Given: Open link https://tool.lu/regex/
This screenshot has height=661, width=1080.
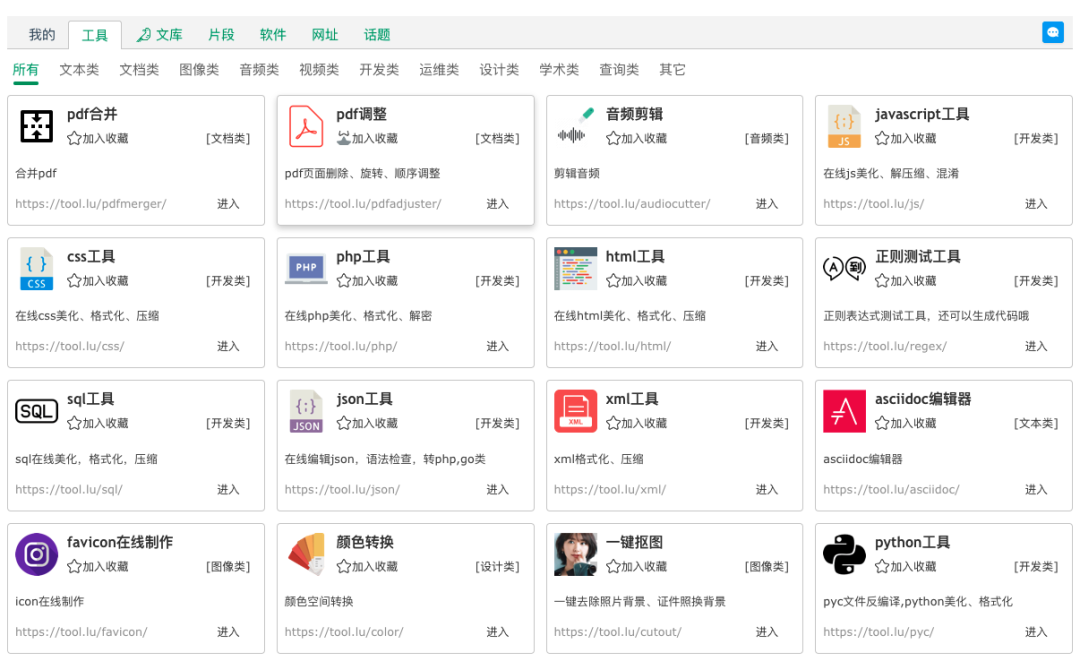Looking at the screenshot, I should point(885,346).
